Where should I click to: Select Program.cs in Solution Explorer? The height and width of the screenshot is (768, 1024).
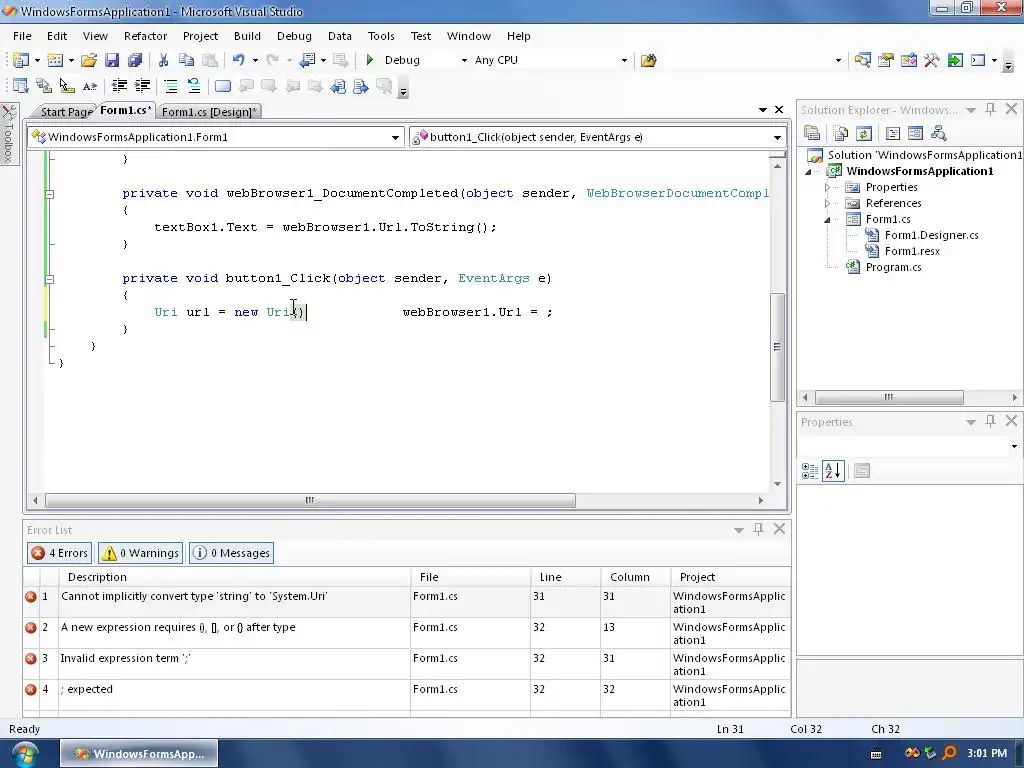893,267
